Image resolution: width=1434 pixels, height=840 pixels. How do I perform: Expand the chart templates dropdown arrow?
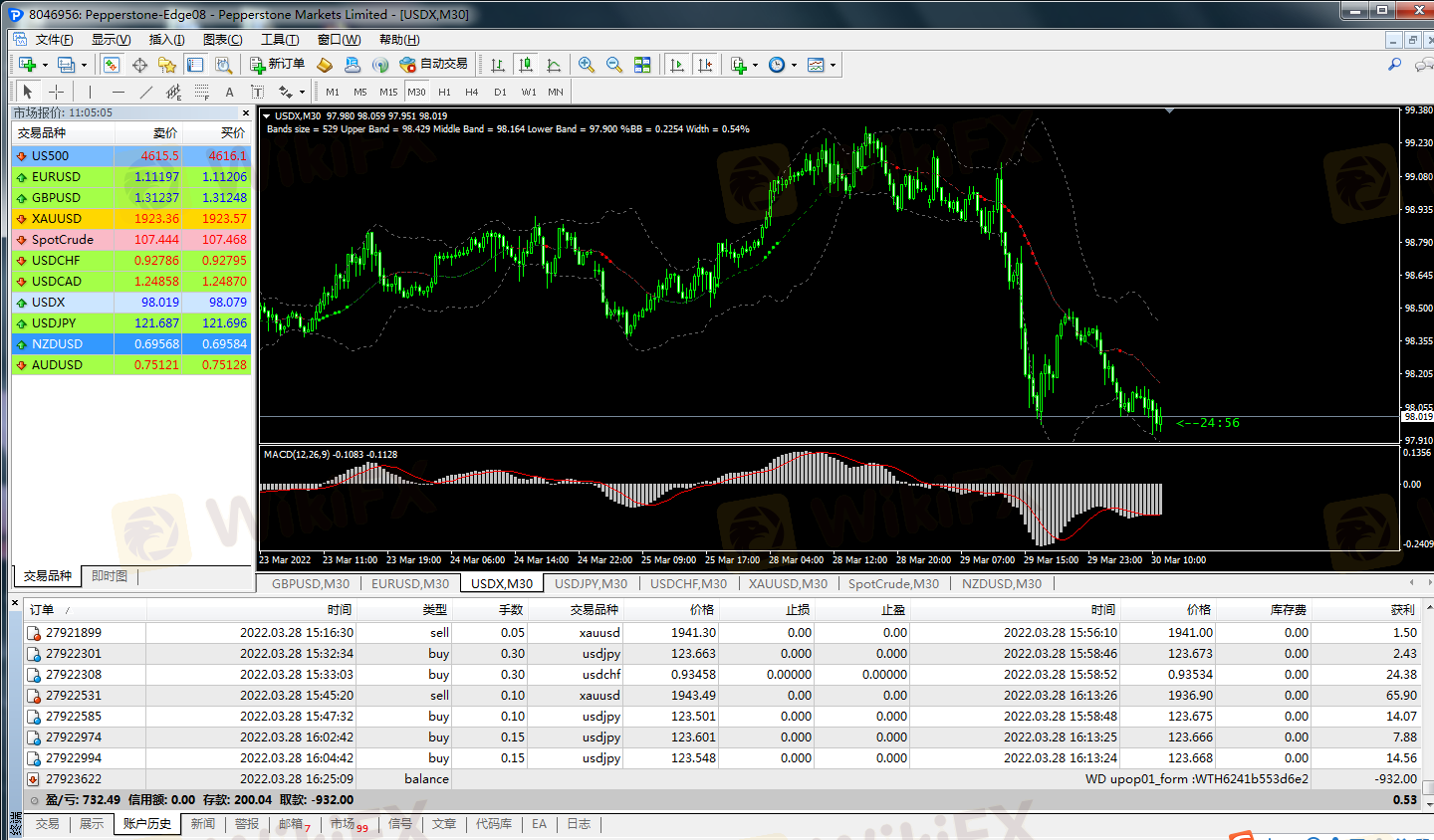[833, 66]
